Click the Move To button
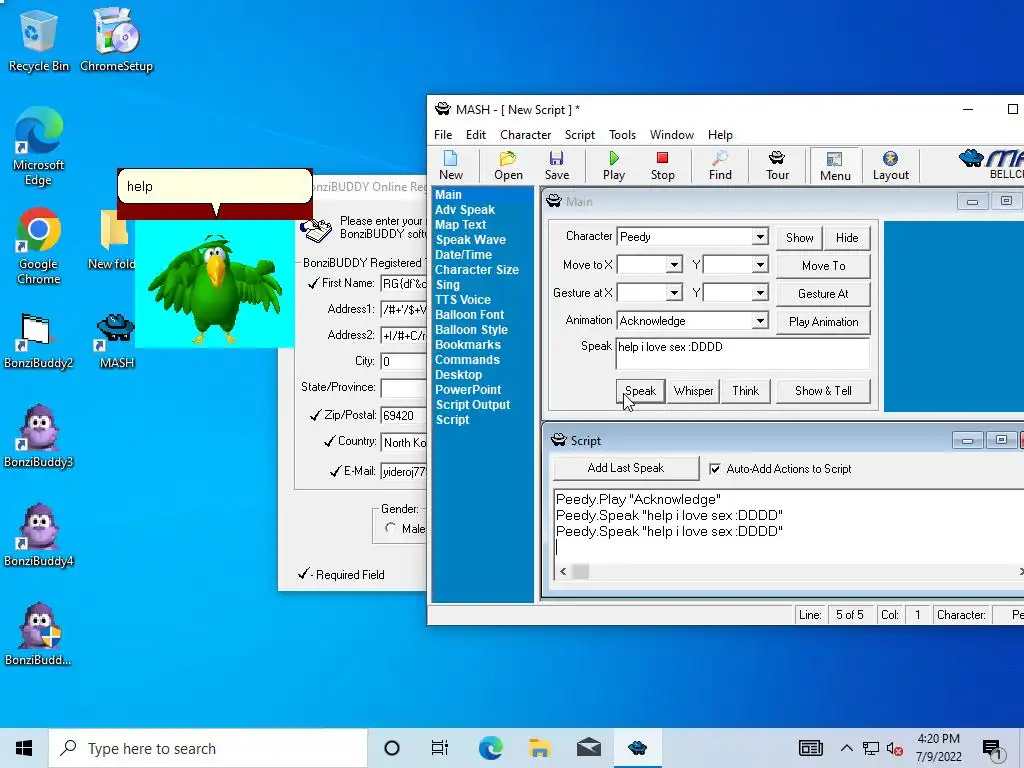This screenshot has height=768, width=1024. coord(823,266)
